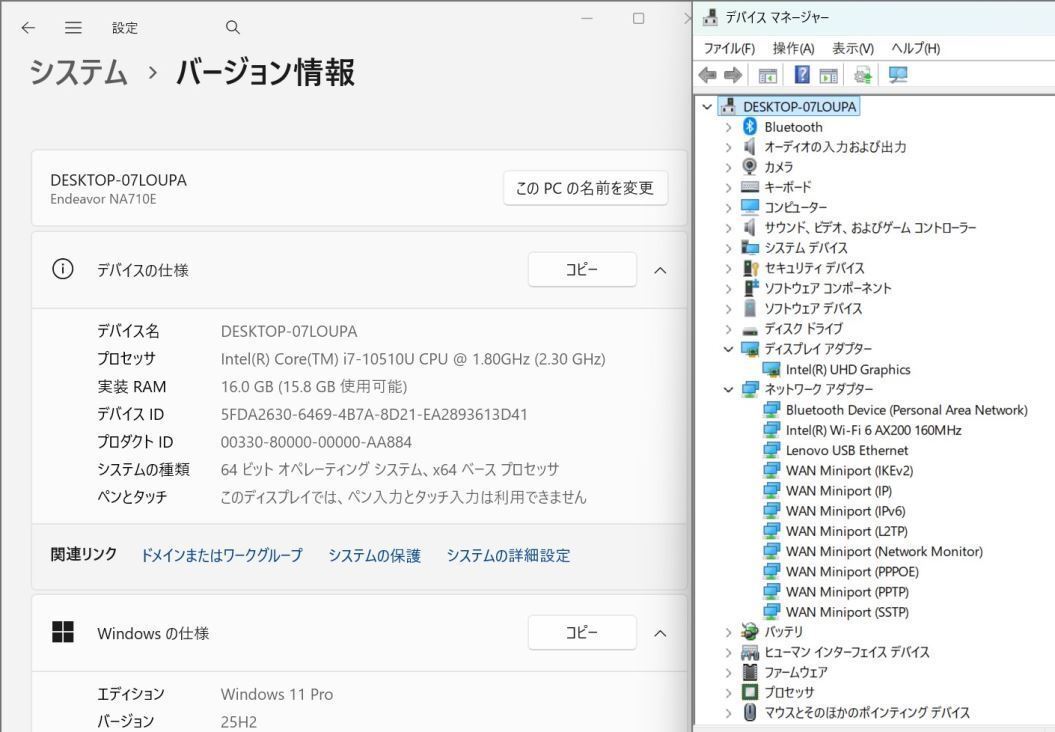Click the Settings search magnifier icon
Image resolution: width=1055 pixels, height=732 pixels.
232,27
